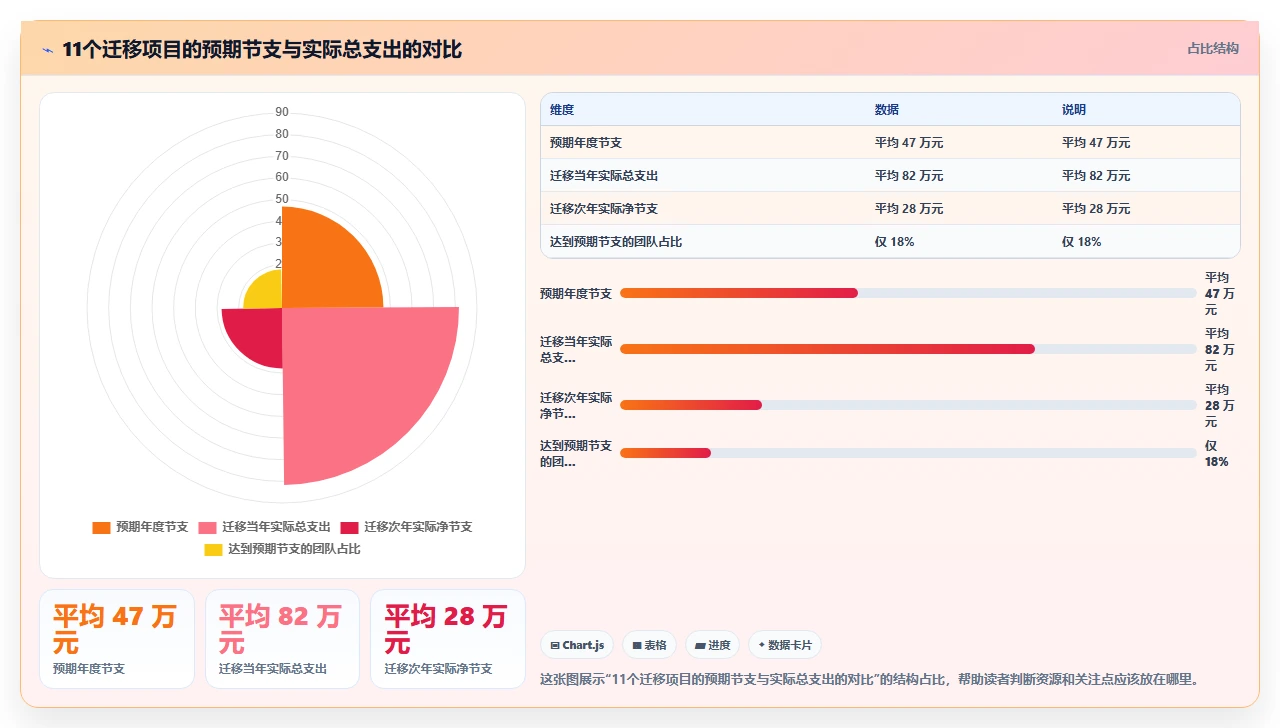
Task: Select the 进度 tag chip
Action: click(713, 645)
